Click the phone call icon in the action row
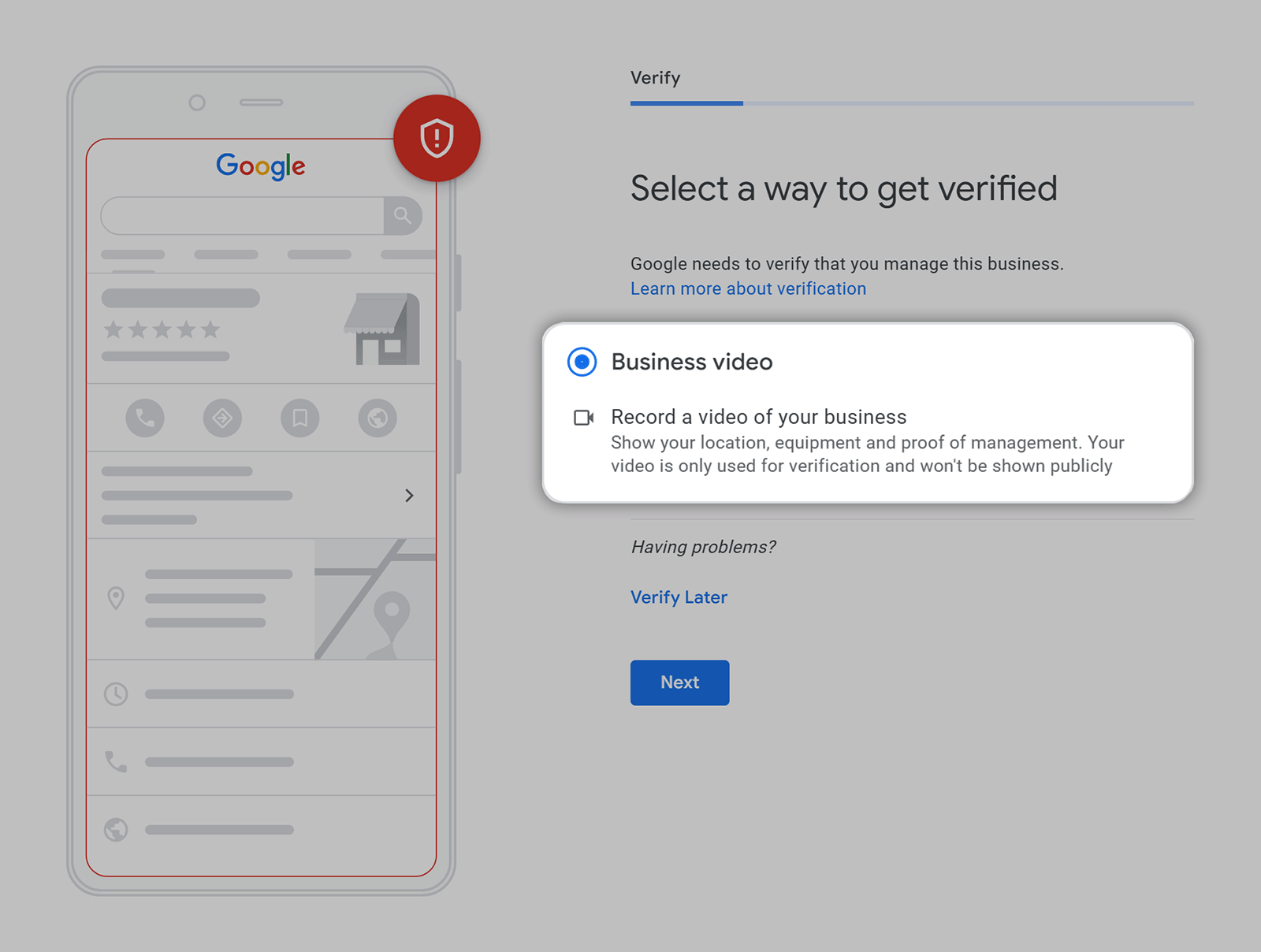The height and width of the screenshot is (952, 1261). (146, 418)
